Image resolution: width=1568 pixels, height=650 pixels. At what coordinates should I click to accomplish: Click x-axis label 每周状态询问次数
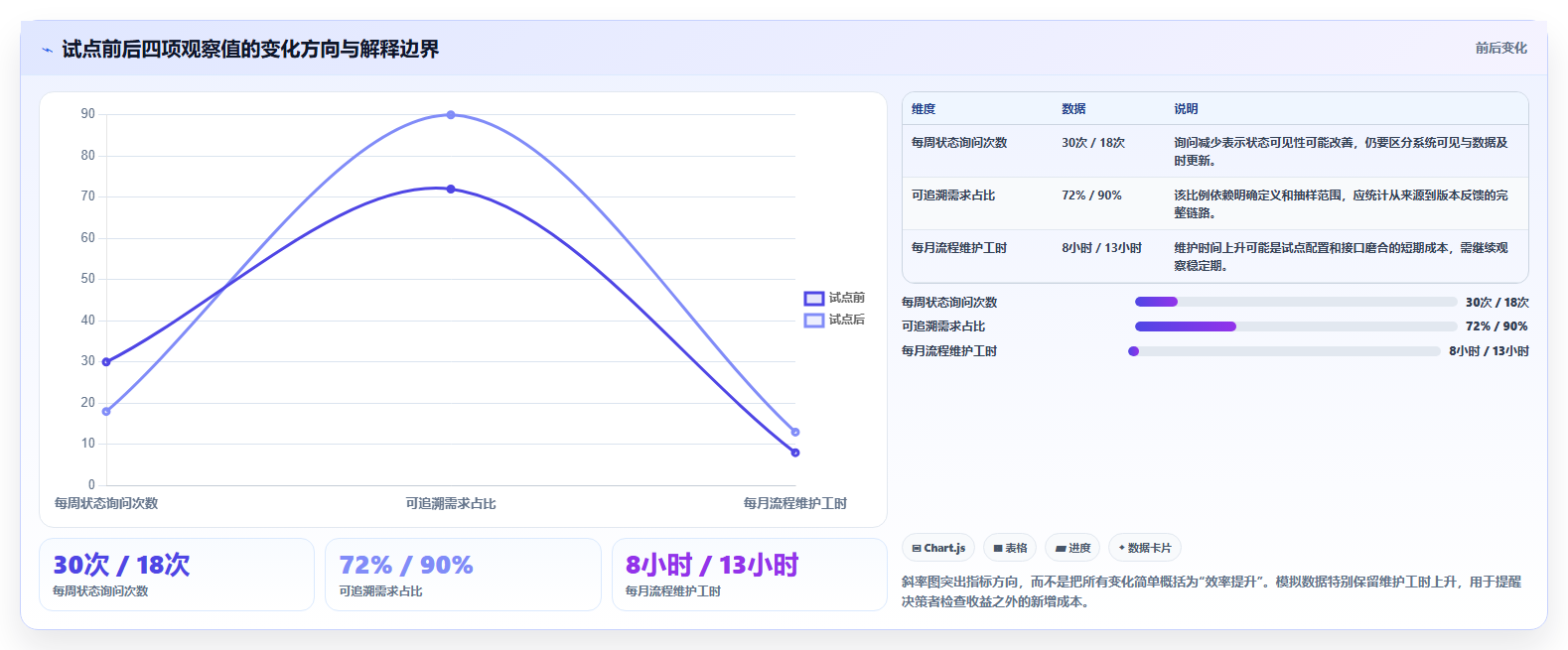(x=106, y=503)
